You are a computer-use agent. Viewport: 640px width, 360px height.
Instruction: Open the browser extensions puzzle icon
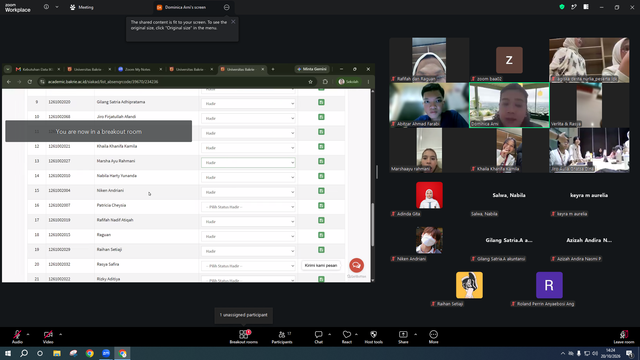(x=325, y=82)
